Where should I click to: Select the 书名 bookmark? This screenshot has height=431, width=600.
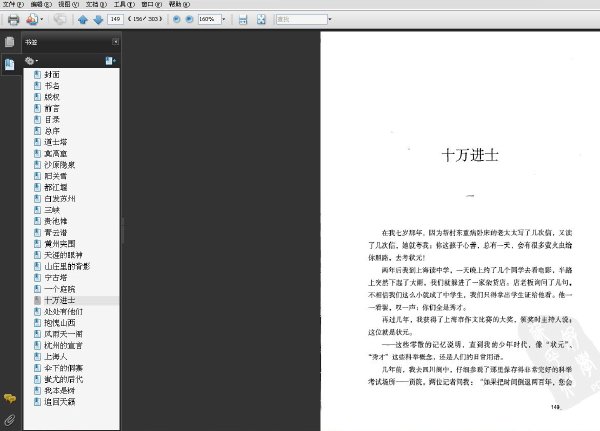click(52, 86)
